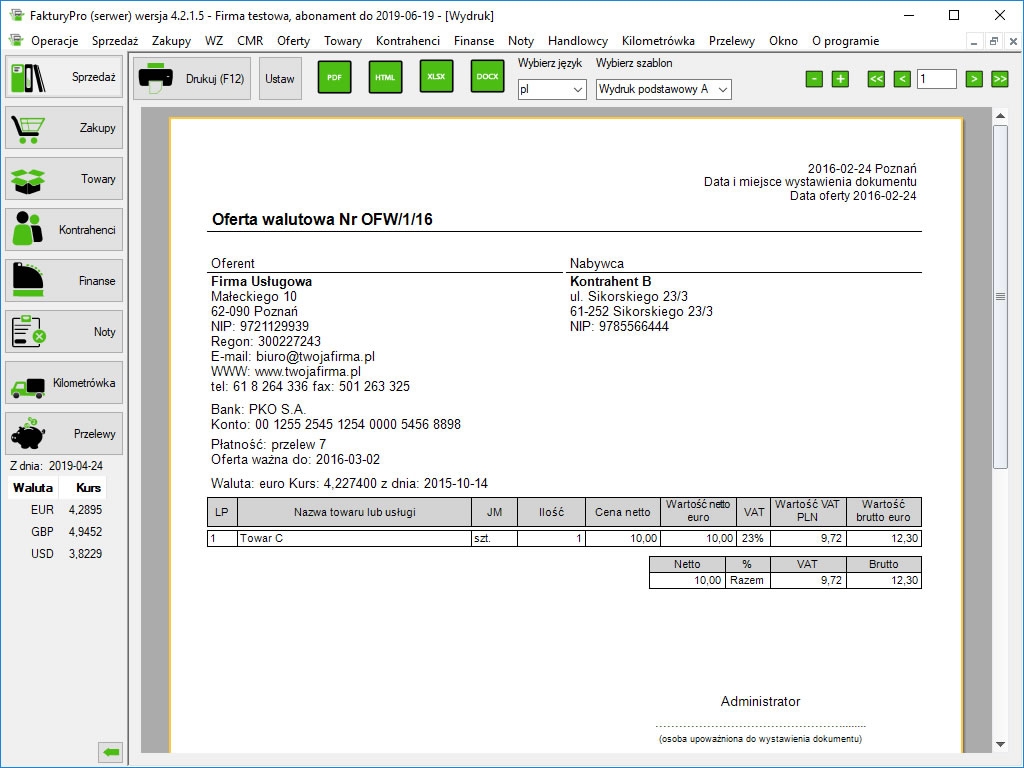Open the Kilometrówka sidebar module
This screenshot has width=1024, height=768.
(64, 383)
